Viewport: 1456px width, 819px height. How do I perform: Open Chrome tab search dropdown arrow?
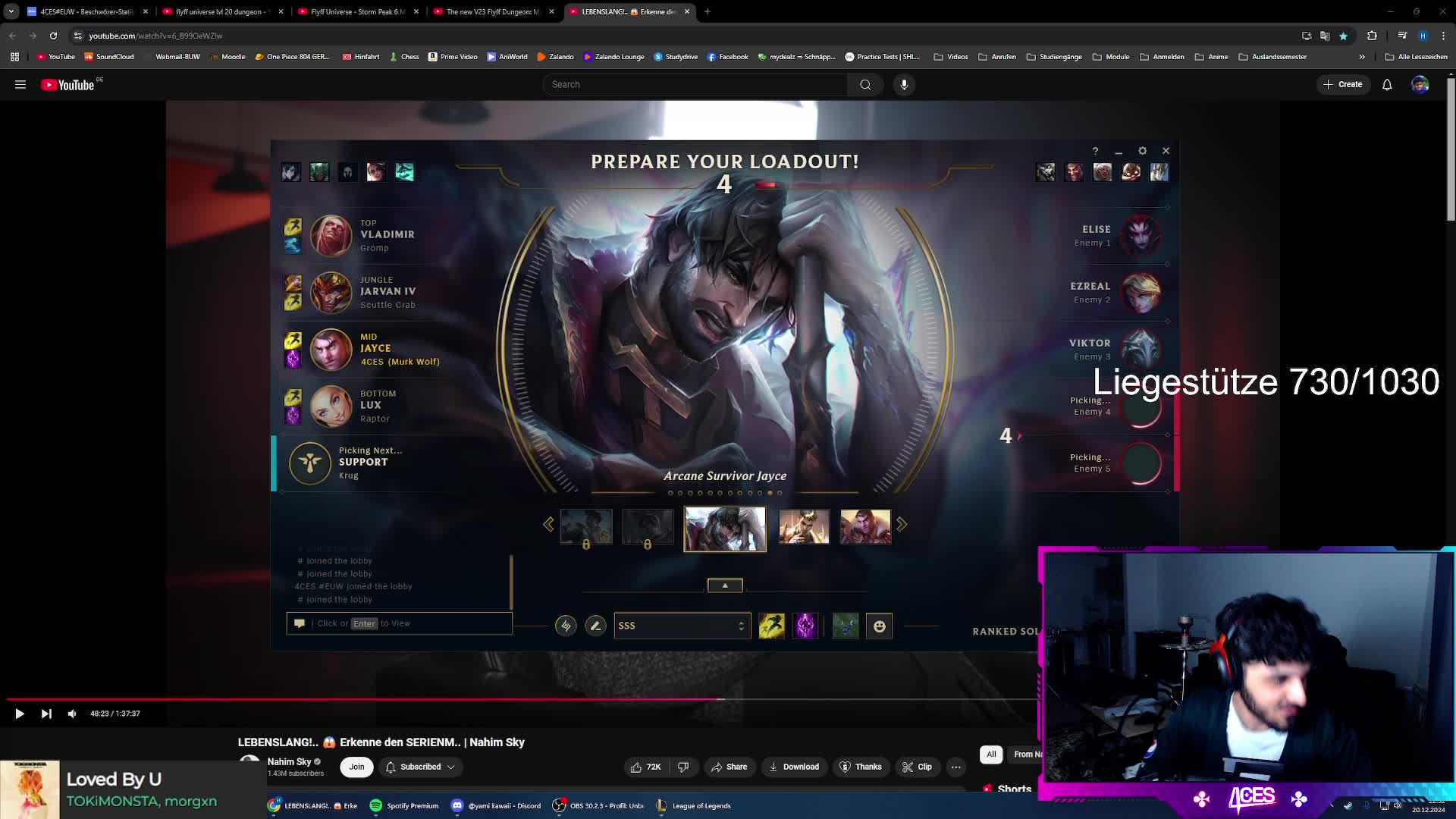11,11
